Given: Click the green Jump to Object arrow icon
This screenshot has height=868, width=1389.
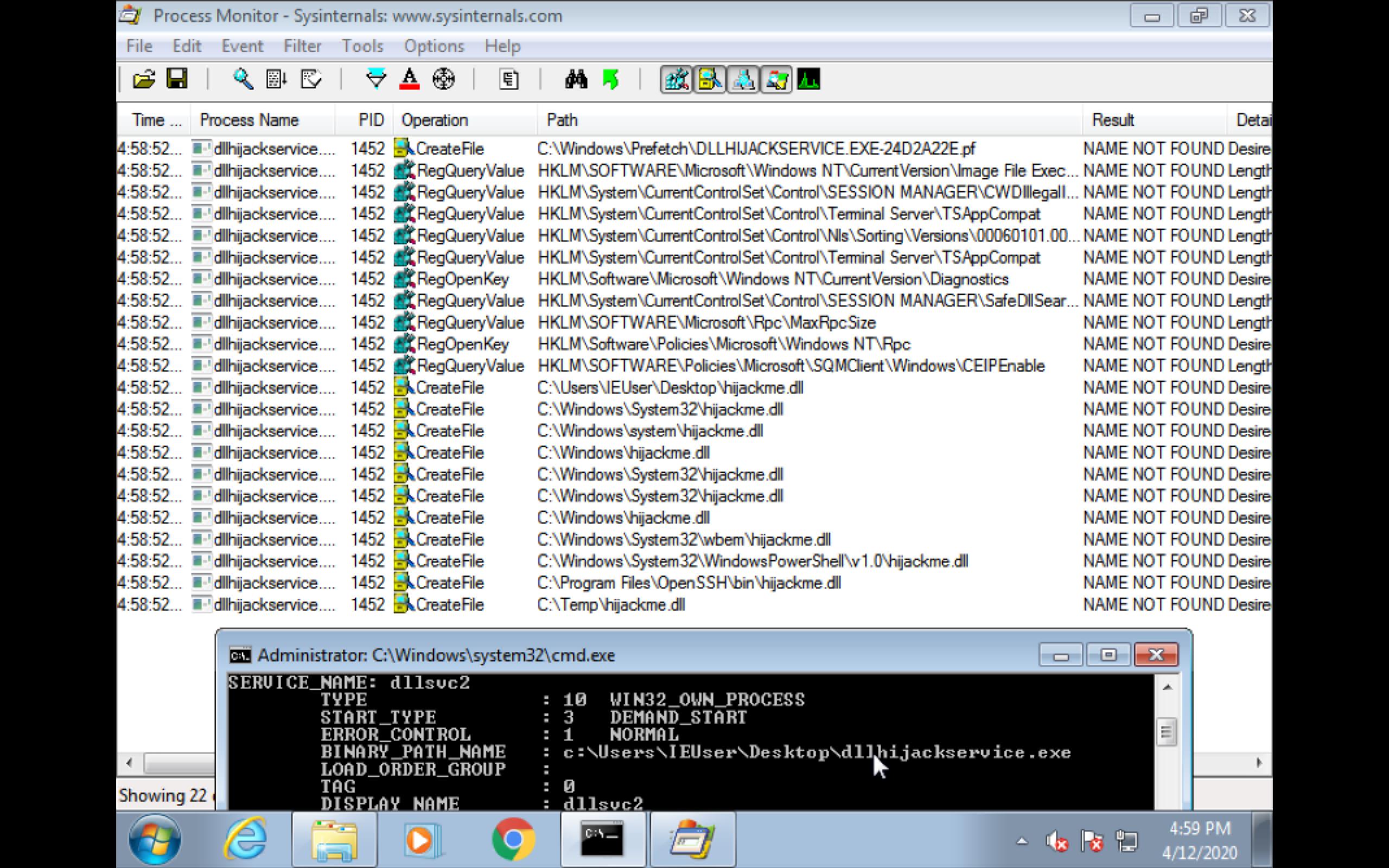Looking at the screenshot, I should (x=611, y=79).
